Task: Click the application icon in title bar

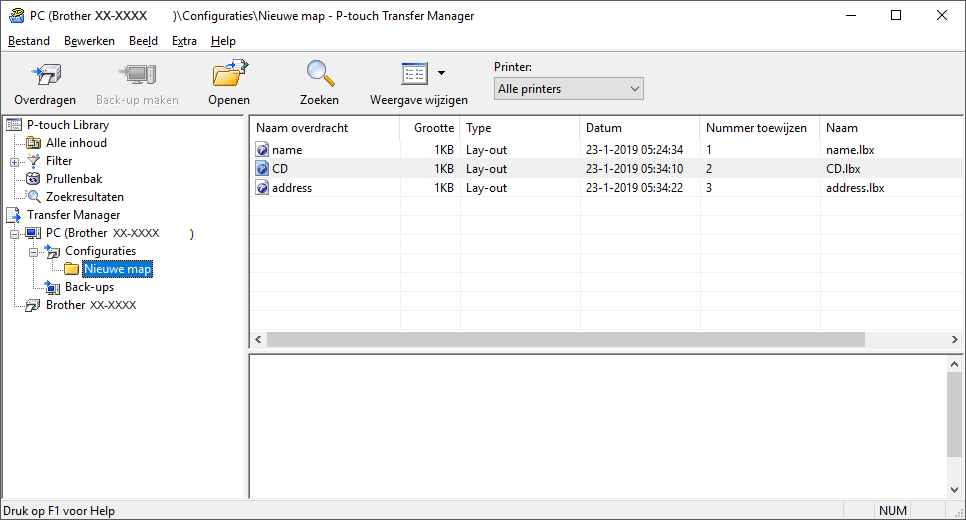Action: (x=17, y=15)
